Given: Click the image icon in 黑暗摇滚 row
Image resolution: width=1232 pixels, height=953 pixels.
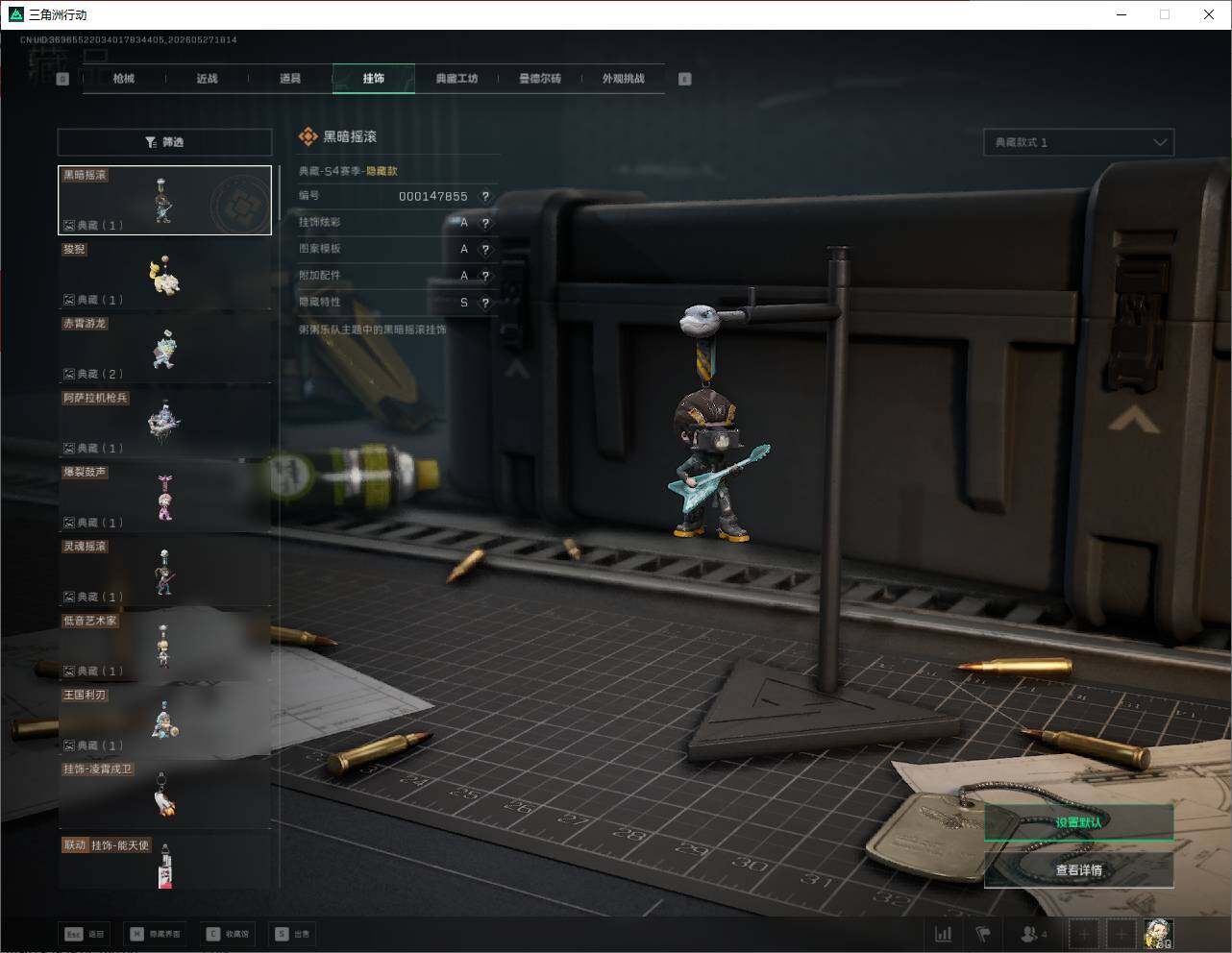Looking at the screenshot, I should click(69, 225).
